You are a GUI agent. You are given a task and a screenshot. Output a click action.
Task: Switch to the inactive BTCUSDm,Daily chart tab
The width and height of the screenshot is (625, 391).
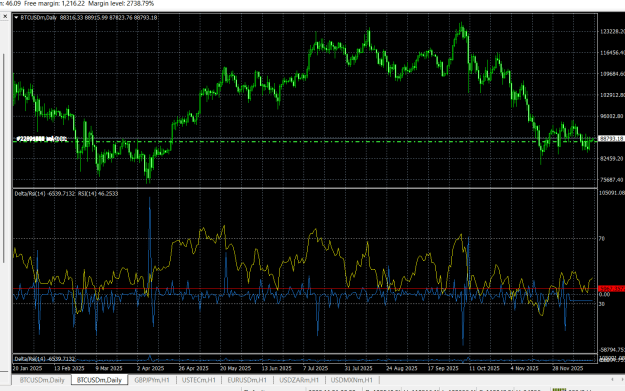pos(42,380)
